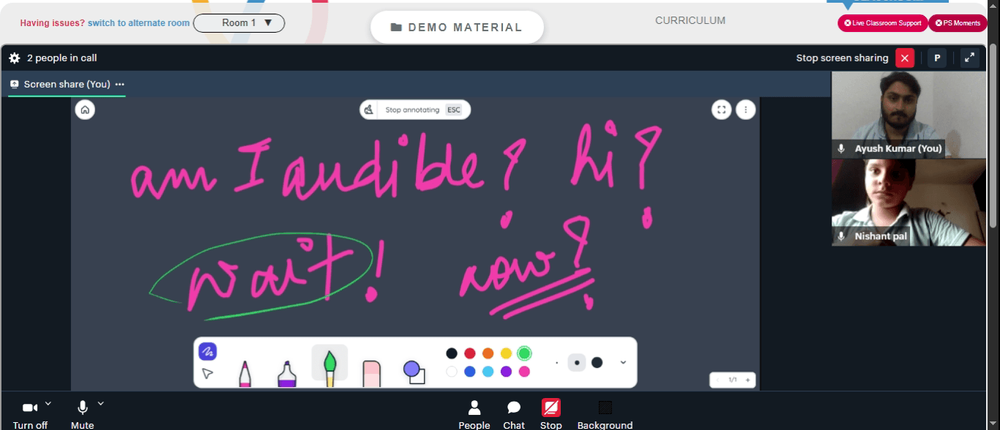Open the Room 1 dropdown
1000x430 pixels.
pyautogui.click(x=239, y=23)
